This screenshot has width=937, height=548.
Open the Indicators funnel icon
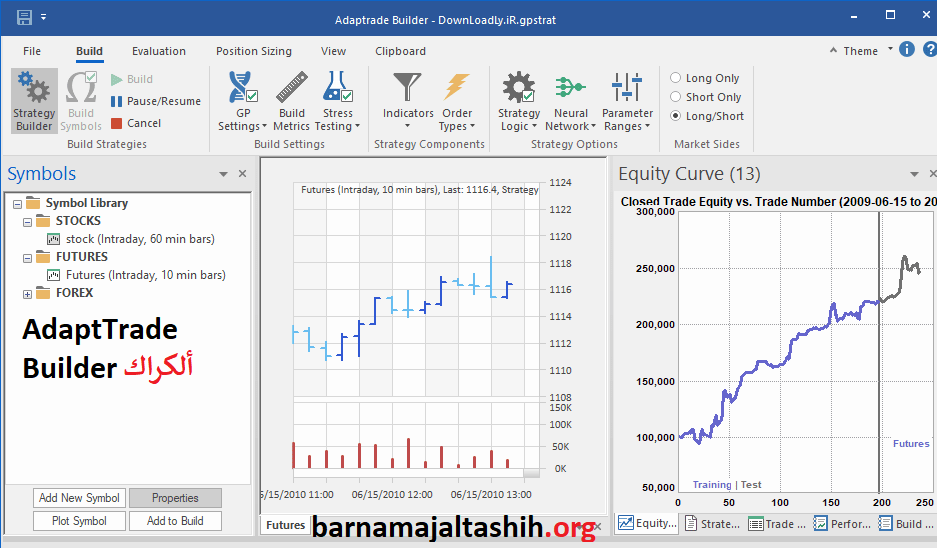408,87
